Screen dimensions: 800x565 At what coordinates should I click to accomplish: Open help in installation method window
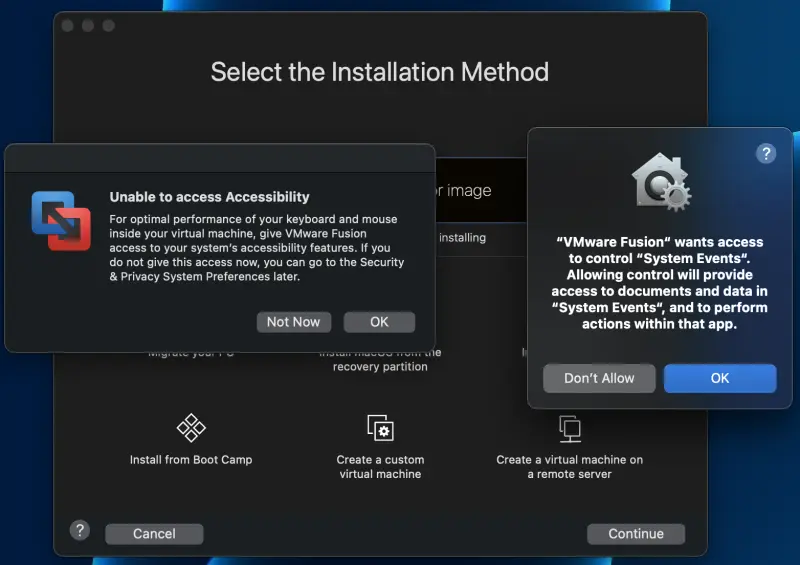pyautogui.click(x=80, y=530)
